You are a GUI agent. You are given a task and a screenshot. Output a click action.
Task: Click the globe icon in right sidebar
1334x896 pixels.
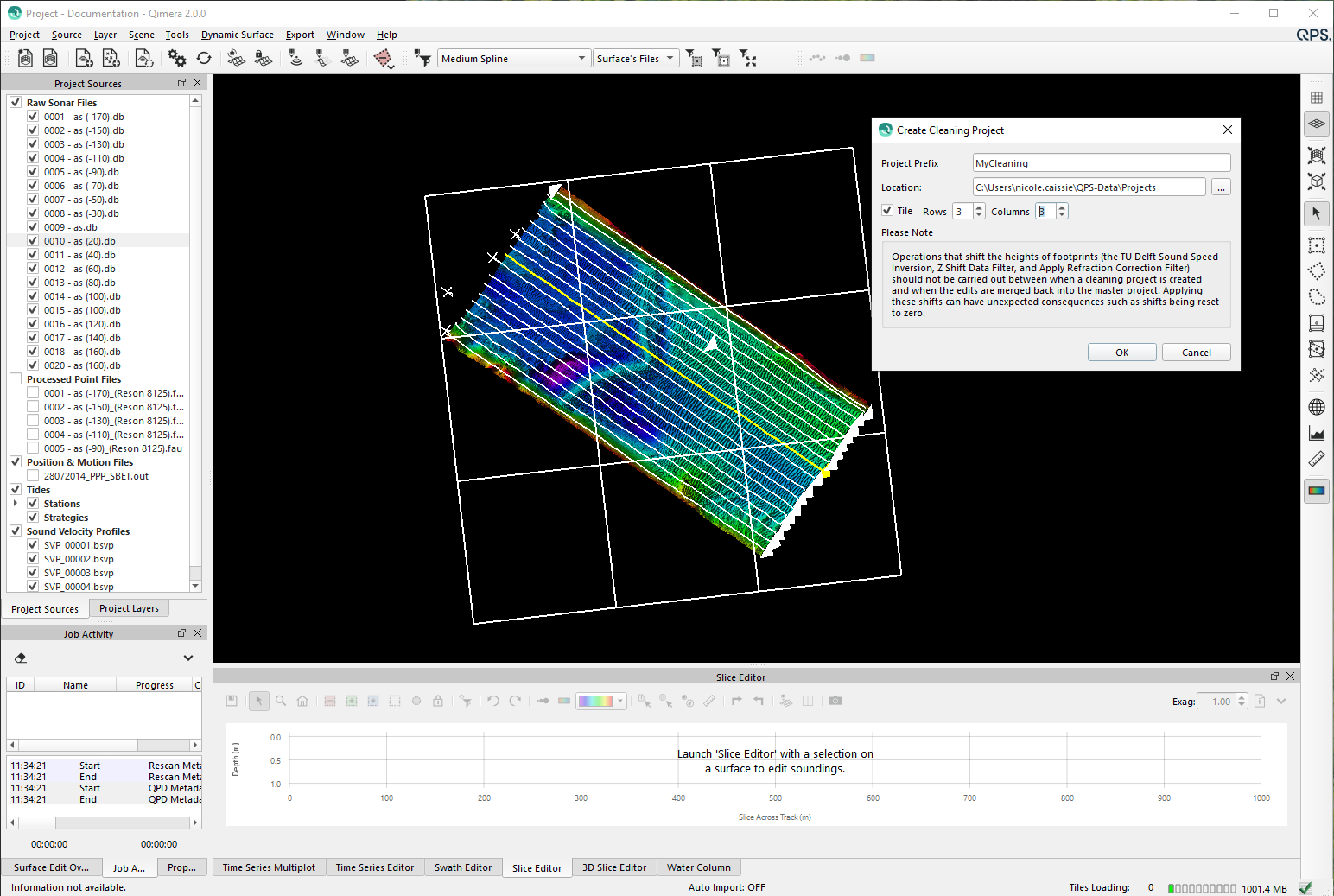(x=1316, y=407)
